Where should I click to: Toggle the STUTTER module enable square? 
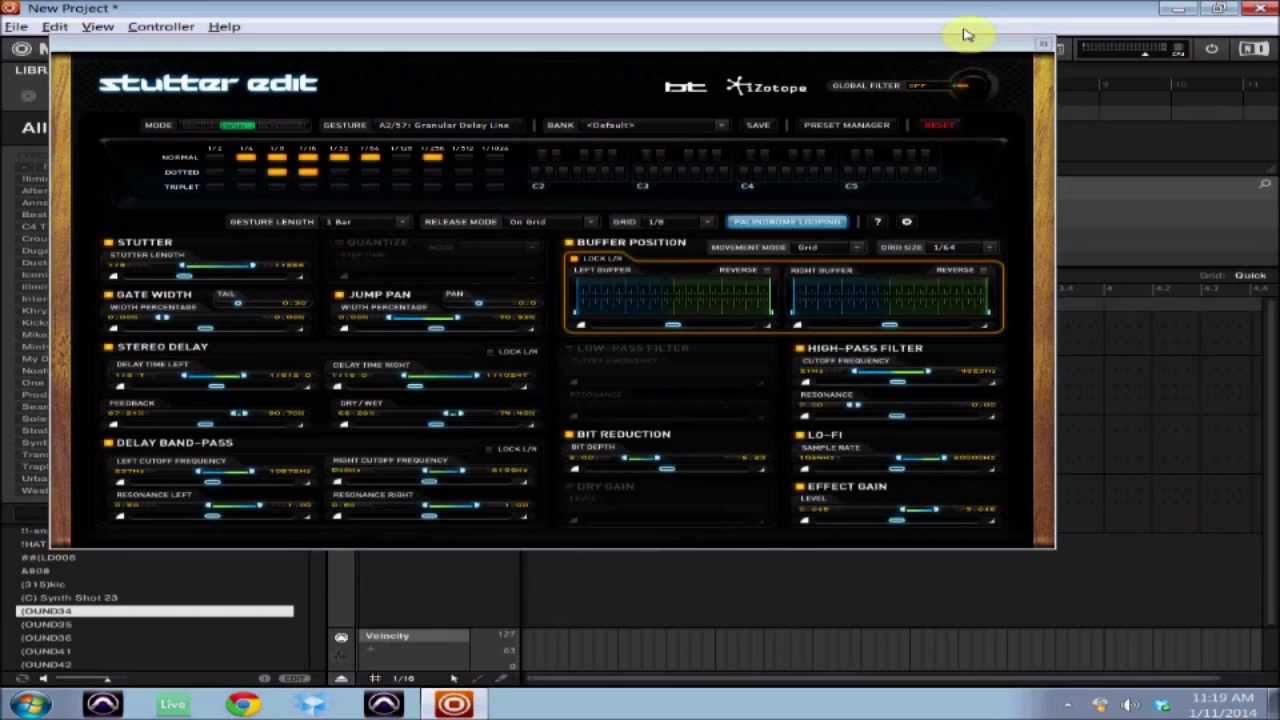click(x=108, y=242)
